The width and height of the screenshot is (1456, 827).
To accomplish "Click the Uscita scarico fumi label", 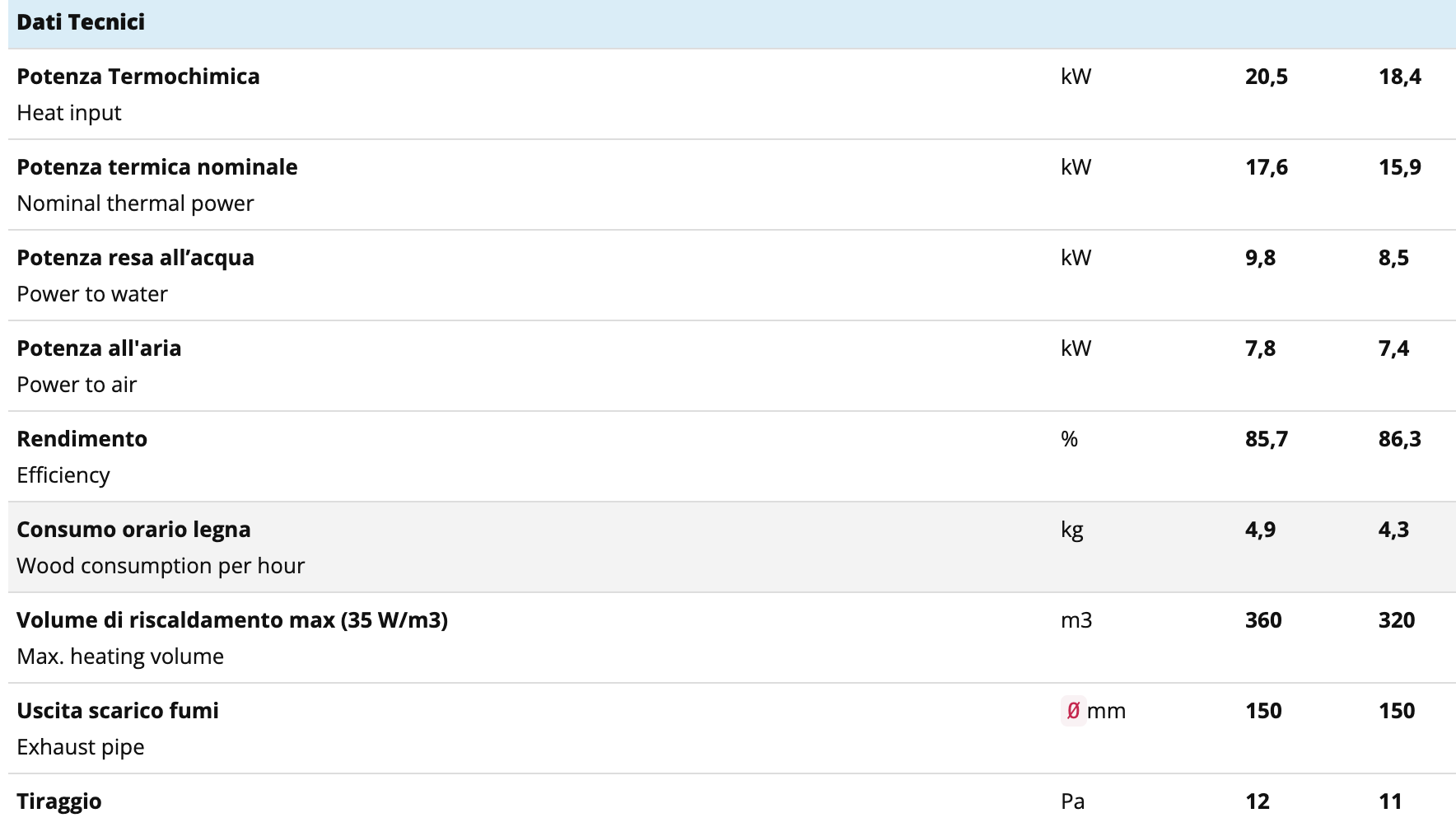I will coord(118,711).
